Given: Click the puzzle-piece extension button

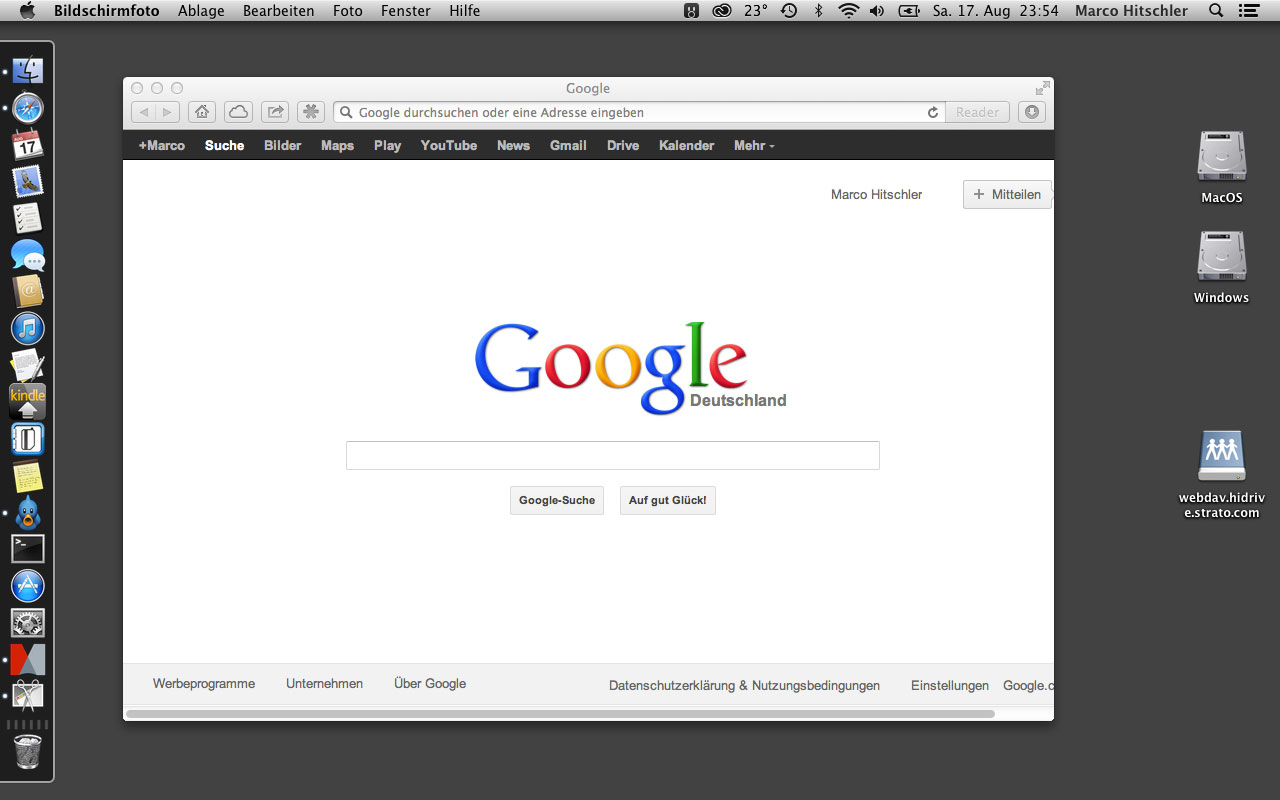Looking at the screenshot, I should [x=311, y=112].
